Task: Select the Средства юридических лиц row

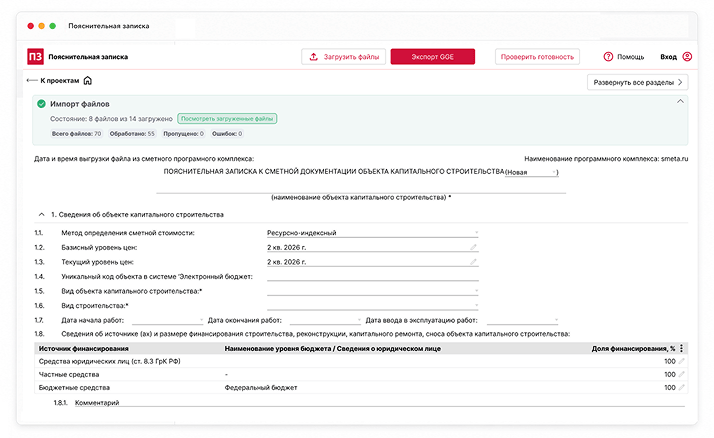Action: tap(361, 361)
